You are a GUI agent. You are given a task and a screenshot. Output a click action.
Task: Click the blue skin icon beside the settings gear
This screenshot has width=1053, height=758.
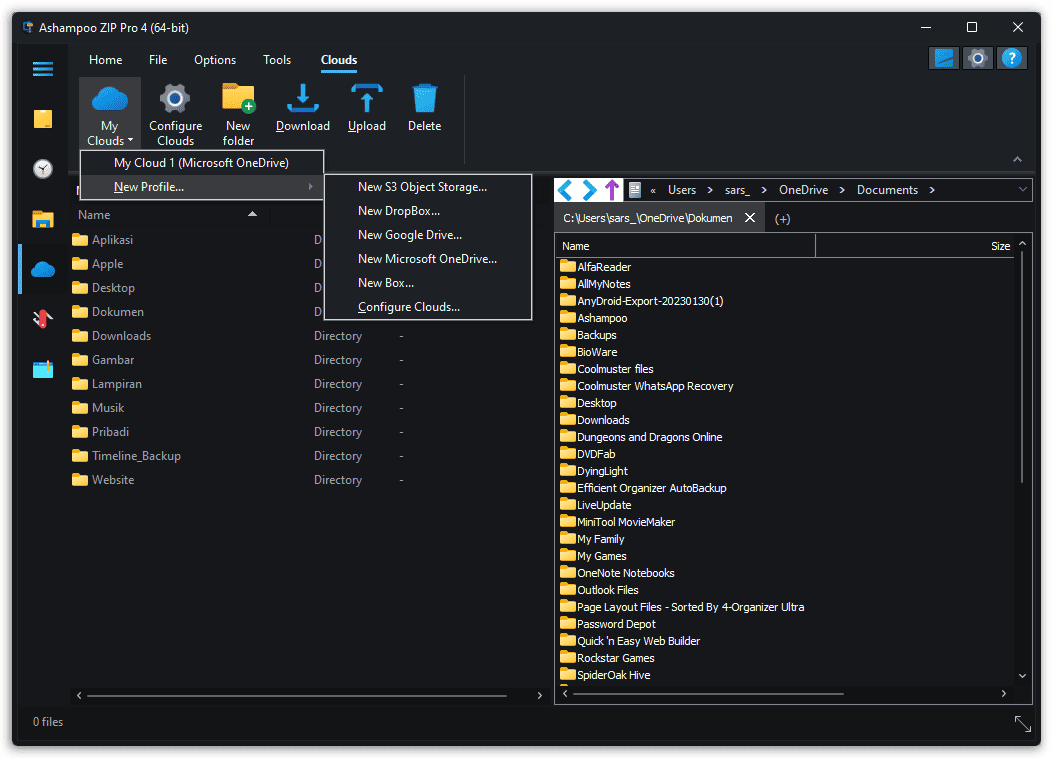click(944, 58)
